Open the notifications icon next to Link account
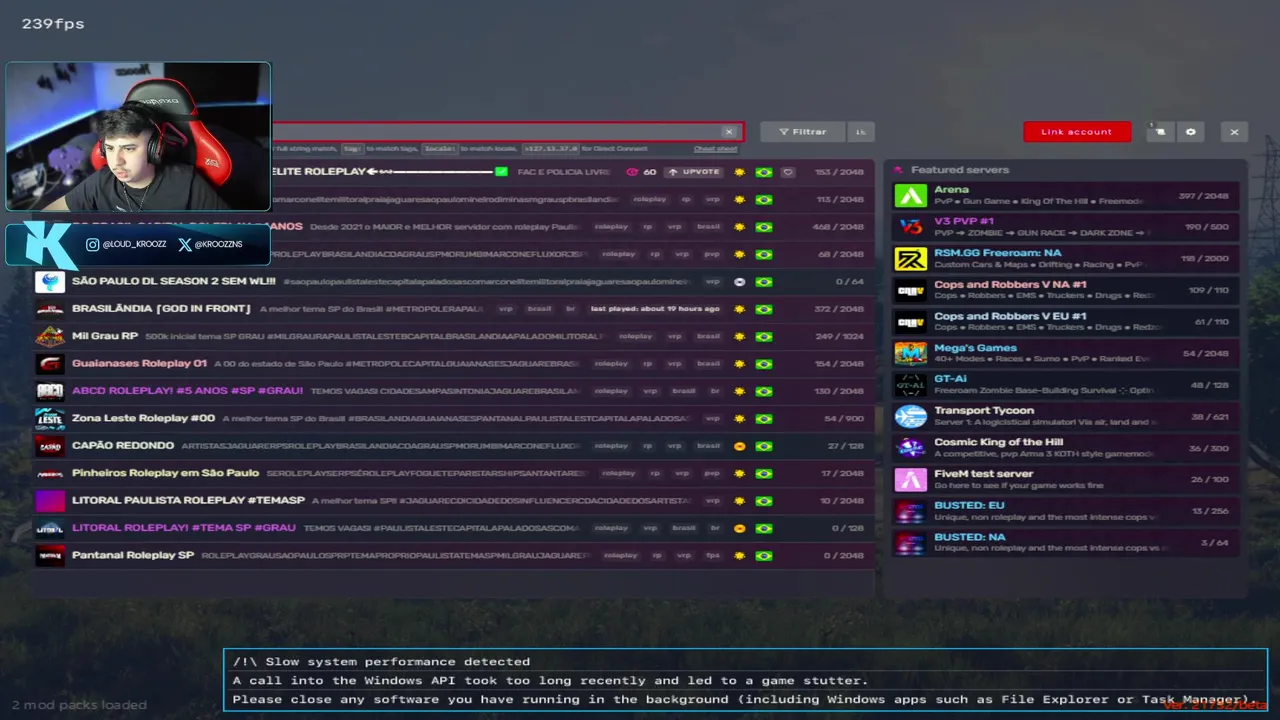The width and height of the screenshot is (1280, 720). pos(1160,132)
